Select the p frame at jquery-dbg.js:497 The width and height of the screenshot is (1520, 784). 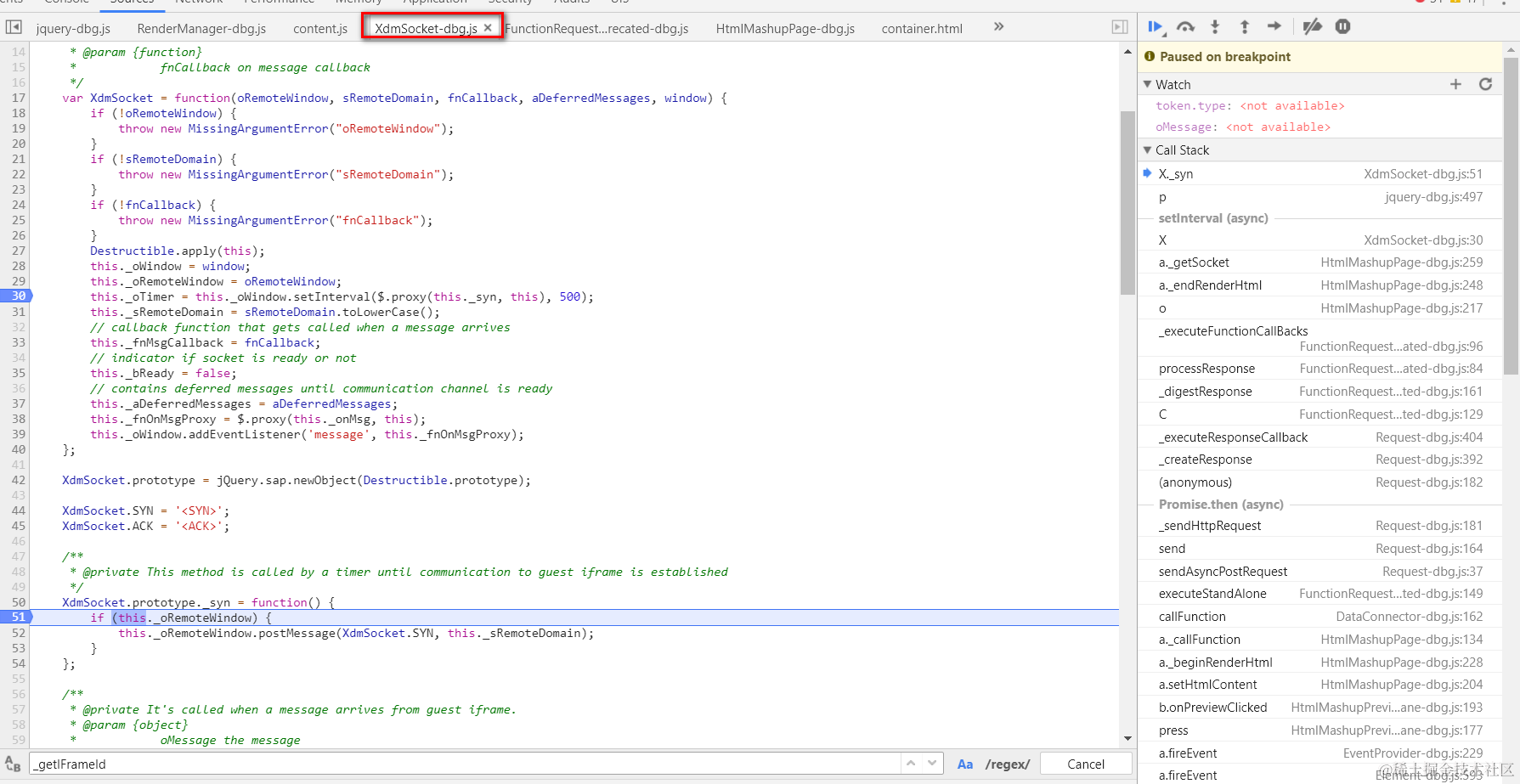pyautogui.click(x=1320, y=197)
